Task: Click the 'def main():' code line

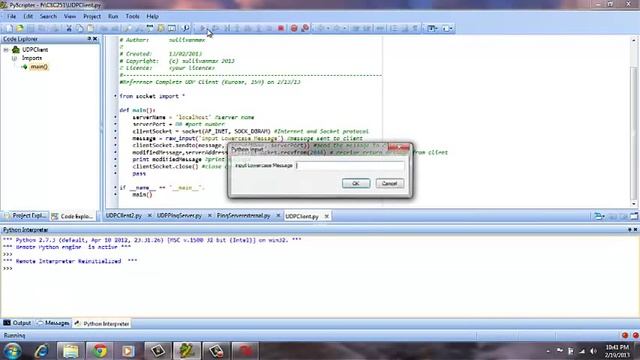Action: pyautogui.click(x=137, y=110)
